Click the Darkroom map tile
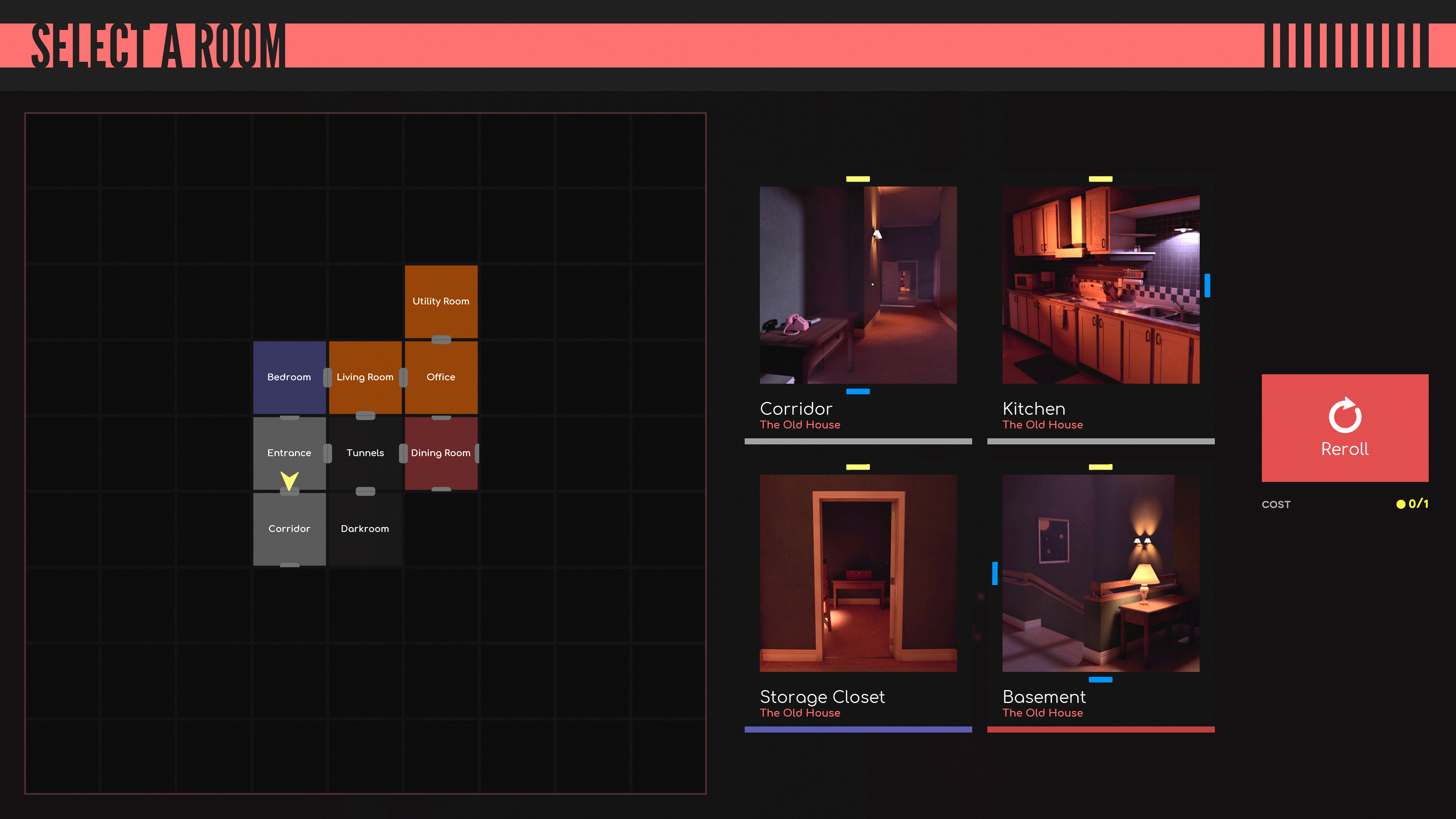 pos(365,529)
